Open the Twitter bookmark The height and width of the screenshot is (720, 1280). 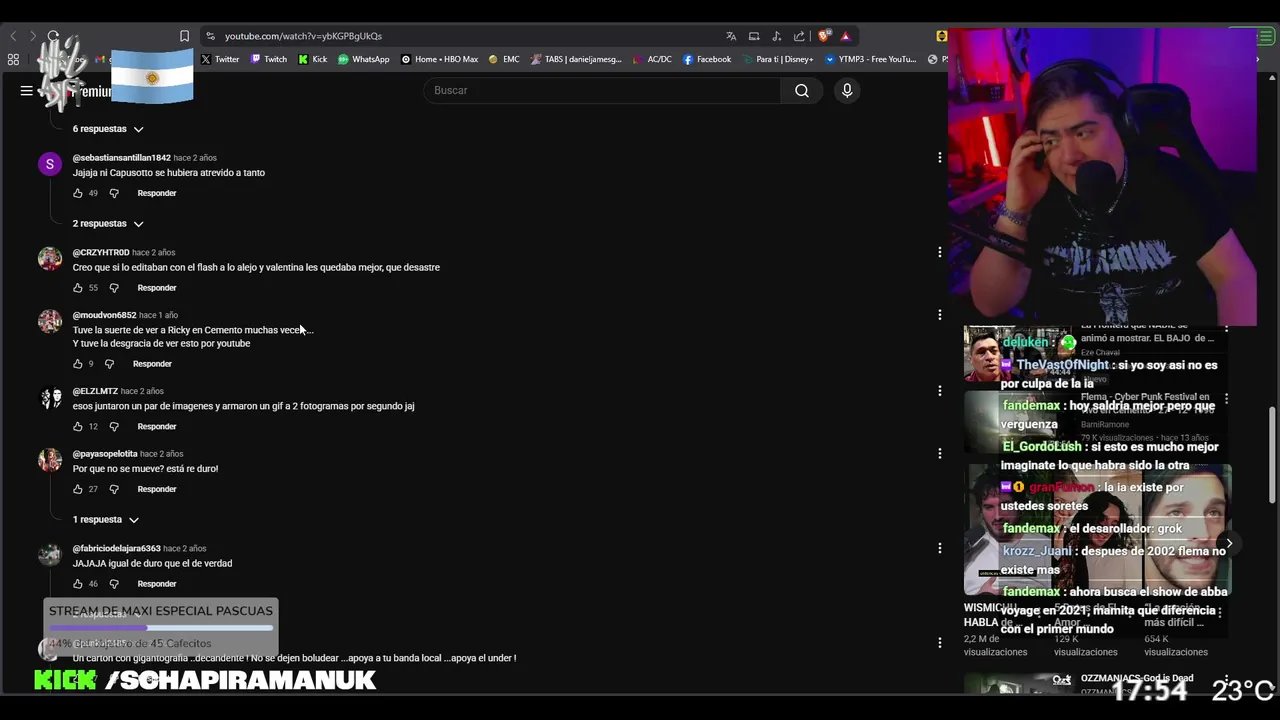(x=220, y=59)
